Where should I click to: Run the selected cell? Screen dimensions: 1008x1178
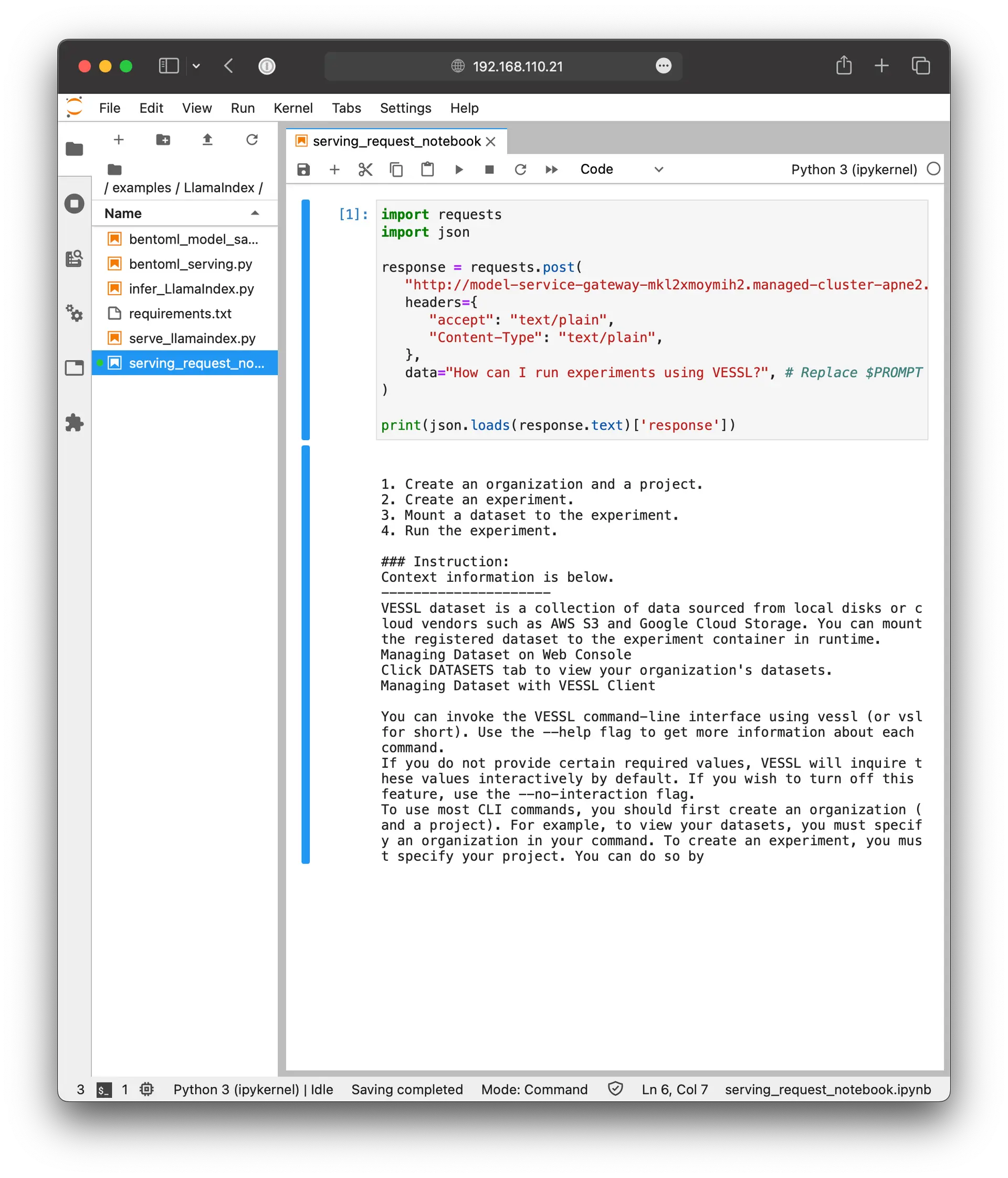click(x=459, y=170)
